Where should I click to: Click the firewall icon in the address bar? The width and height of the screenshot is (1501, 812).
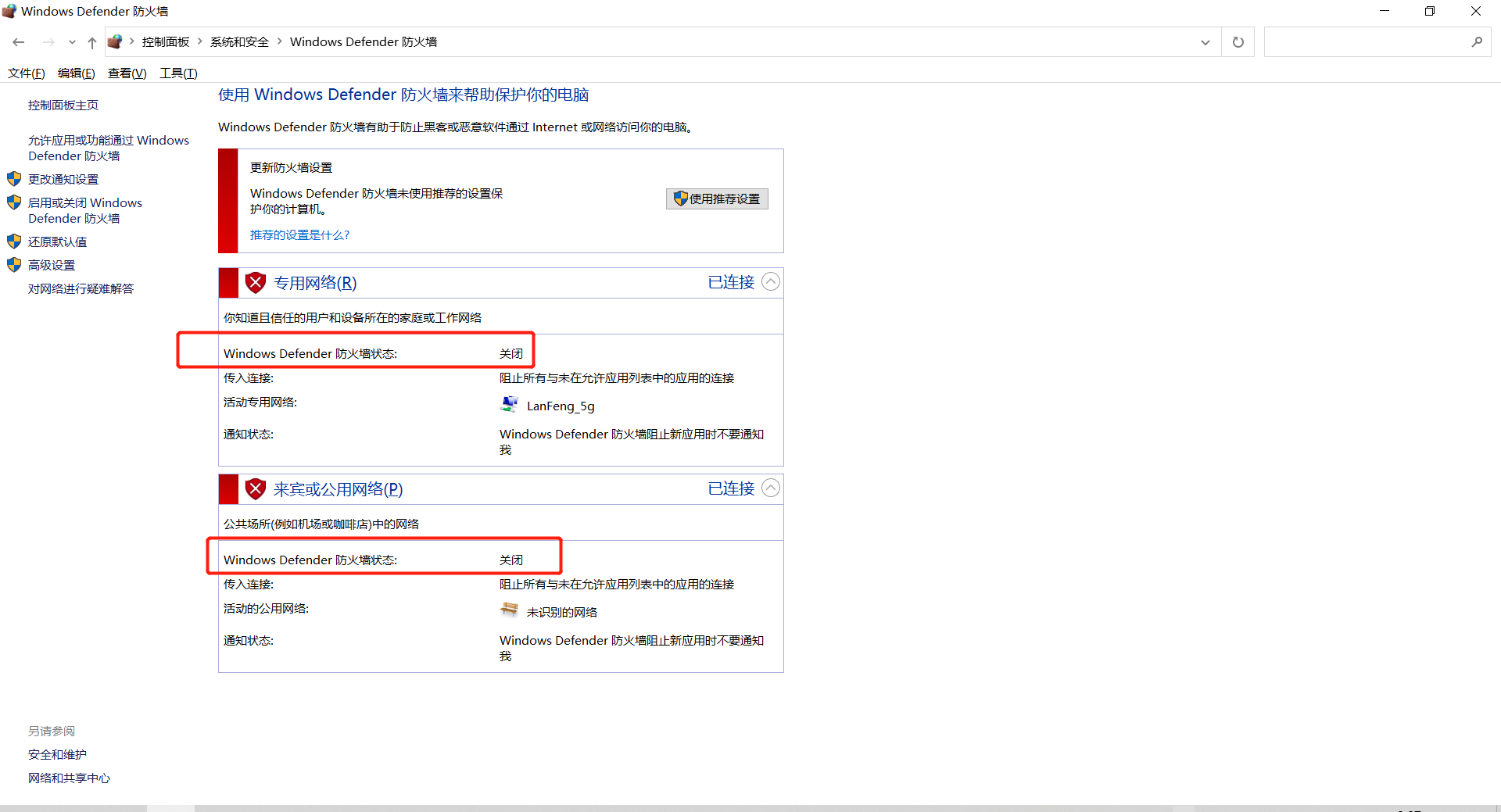(x=115, y=41)
